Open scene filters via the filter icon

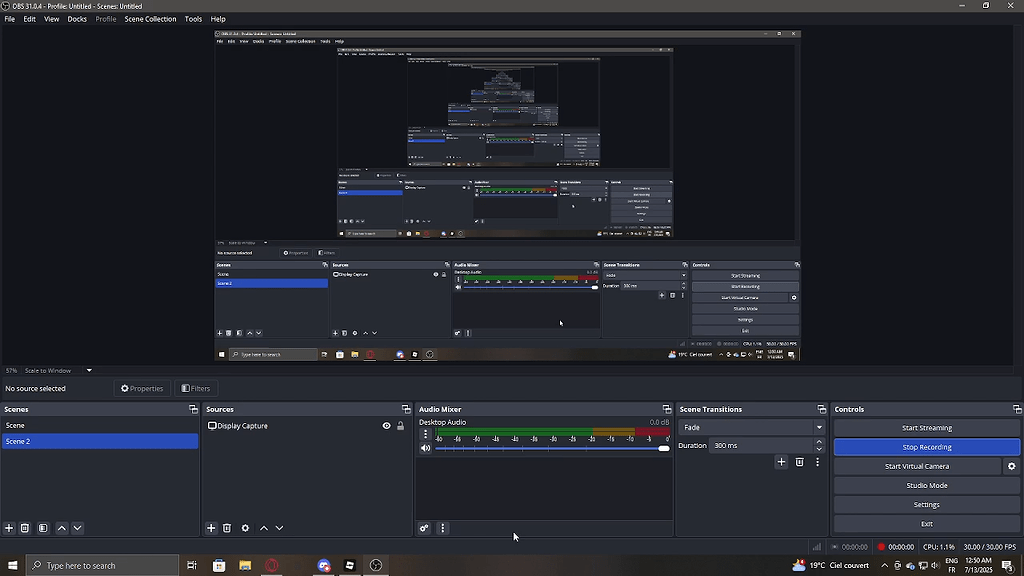coord(43,528)
